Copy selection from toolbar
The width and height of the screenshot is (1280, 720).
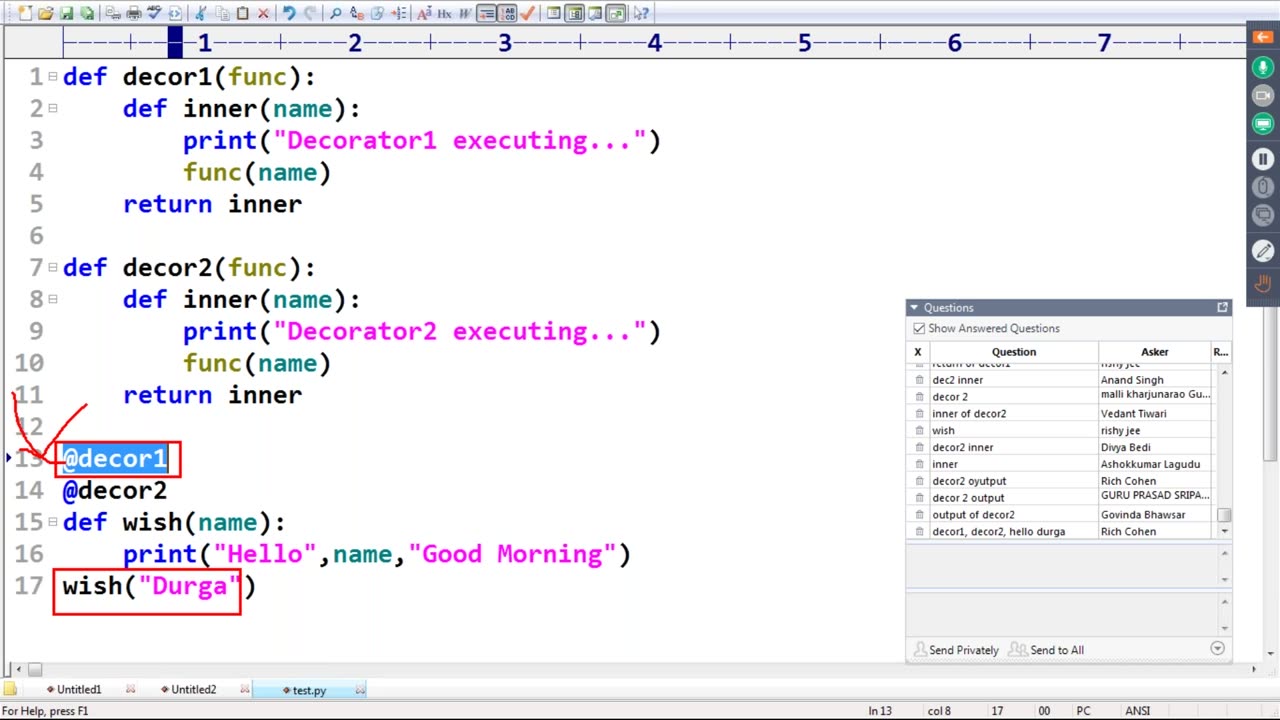[222, 13]
